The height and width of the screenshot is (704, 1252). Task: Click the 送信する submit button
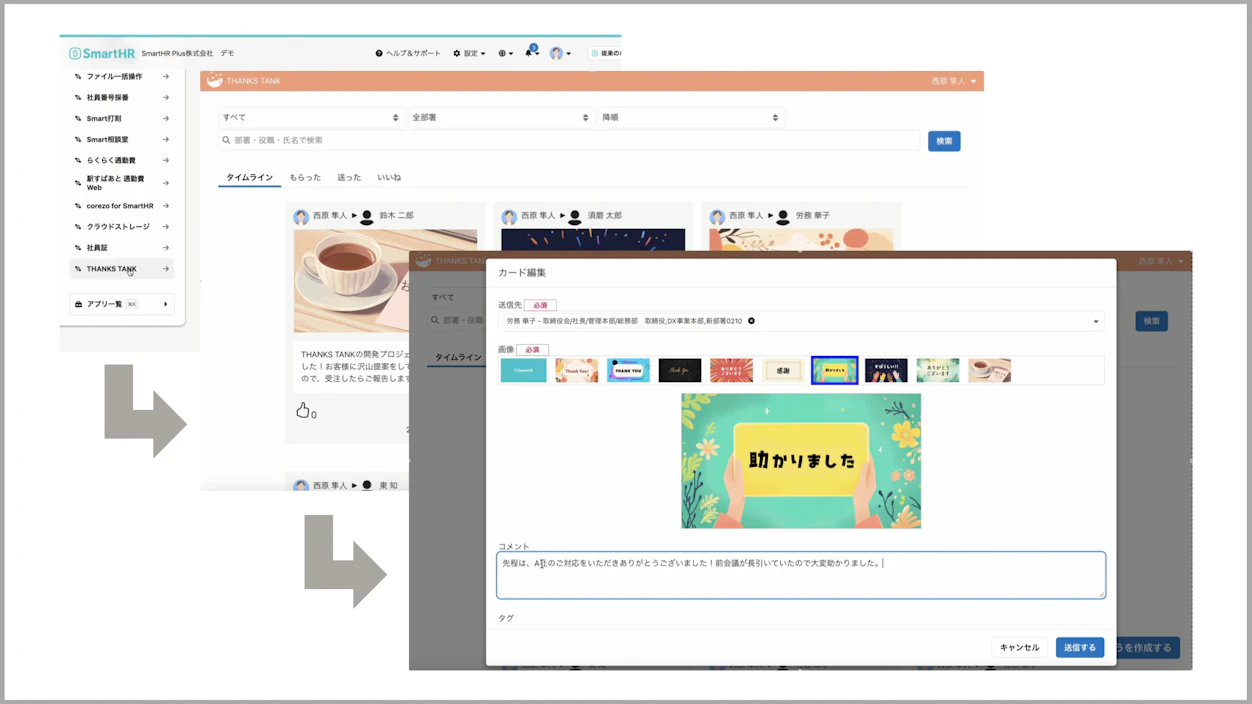[1079, 647]
